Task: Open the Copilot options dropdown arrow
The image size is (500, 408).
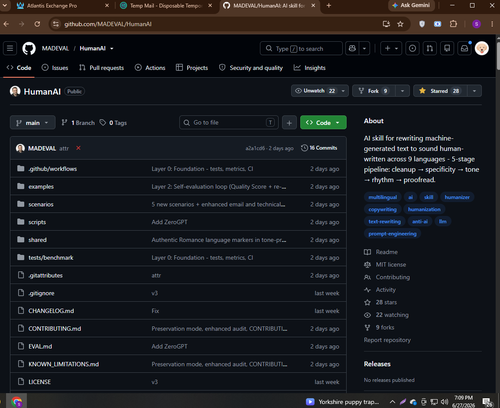Action: (364, 49)
